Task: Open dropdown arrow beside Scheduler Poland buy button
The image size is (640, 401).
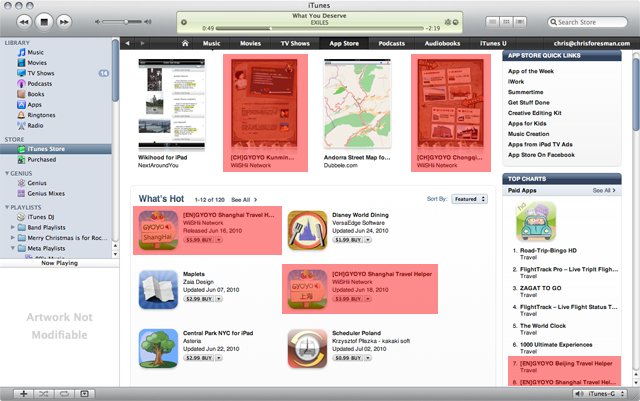Action: pyautogui.click(x=368, y=358)
